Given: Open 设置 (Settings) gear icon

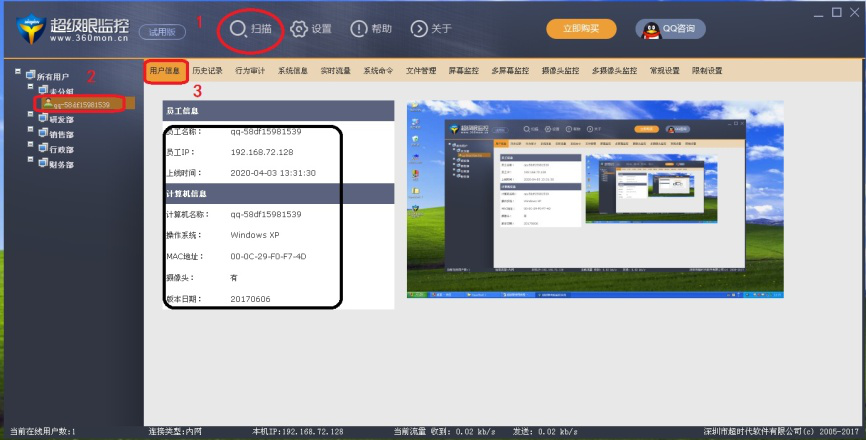Looking at the screenshot, I should pyautogui.click(x=299, y=29).
